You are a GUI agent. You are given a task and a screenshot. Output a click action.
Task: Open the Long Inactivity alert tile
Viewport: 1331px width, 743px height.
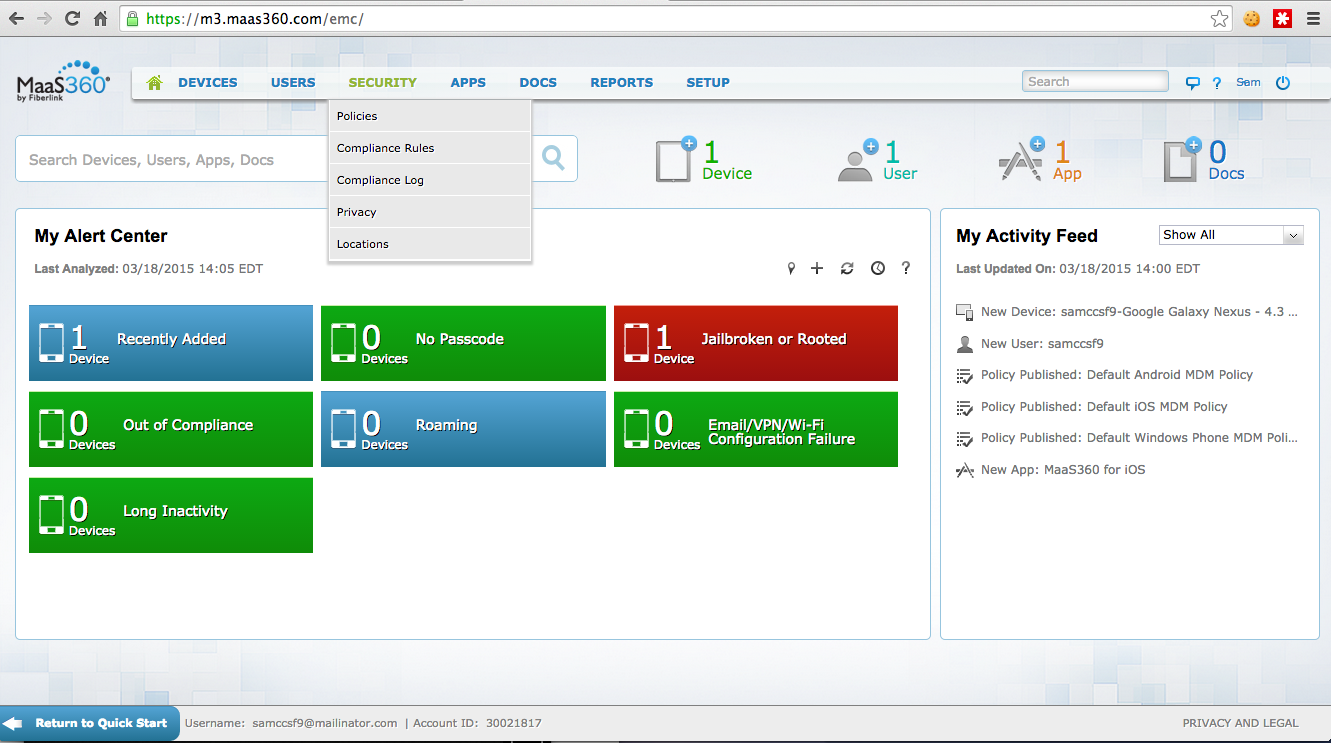[x=171, y=515]
